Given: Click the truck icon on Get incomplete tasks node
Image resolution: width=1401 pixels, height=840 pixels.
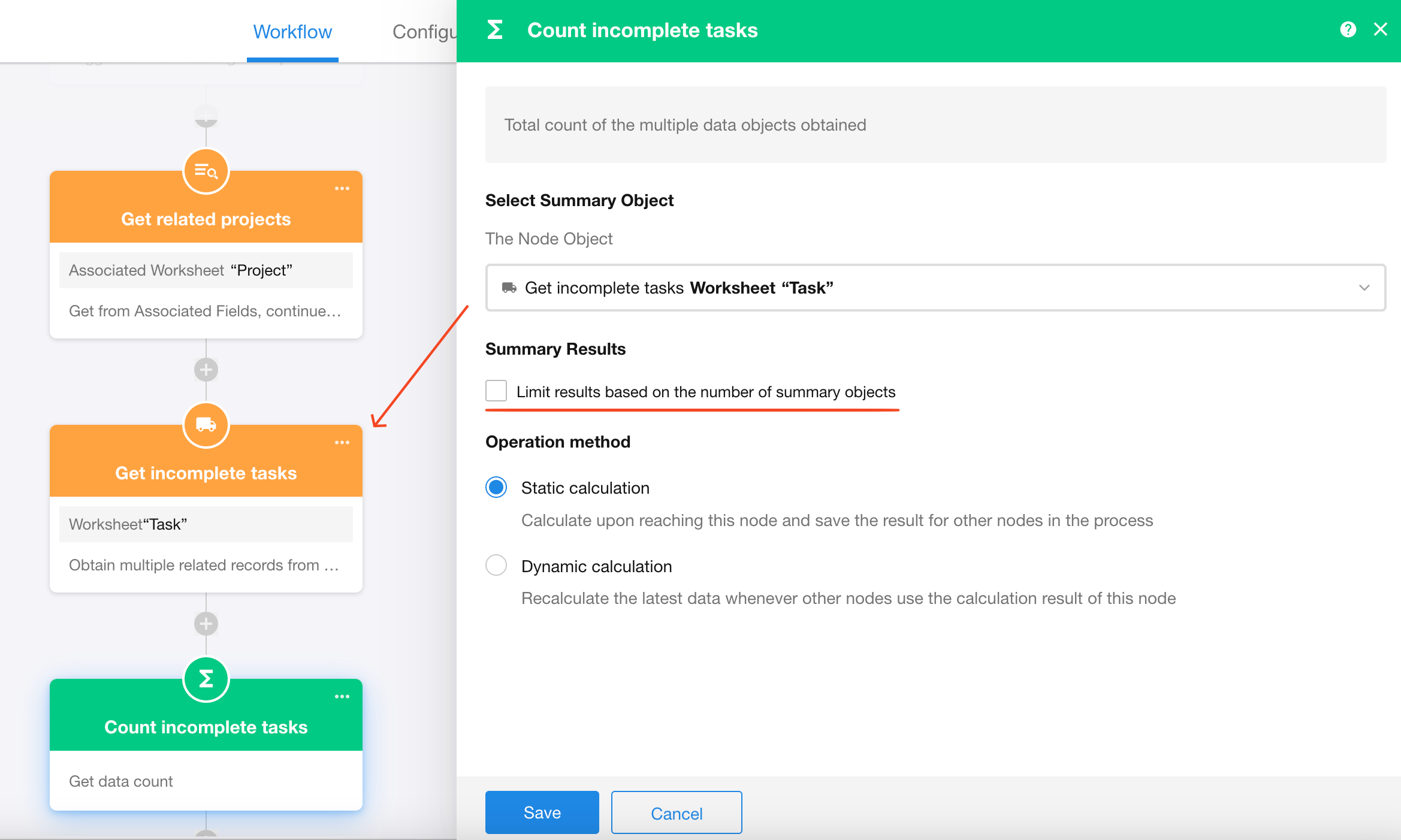Looking at the screenshot, I should coord(206,425).
